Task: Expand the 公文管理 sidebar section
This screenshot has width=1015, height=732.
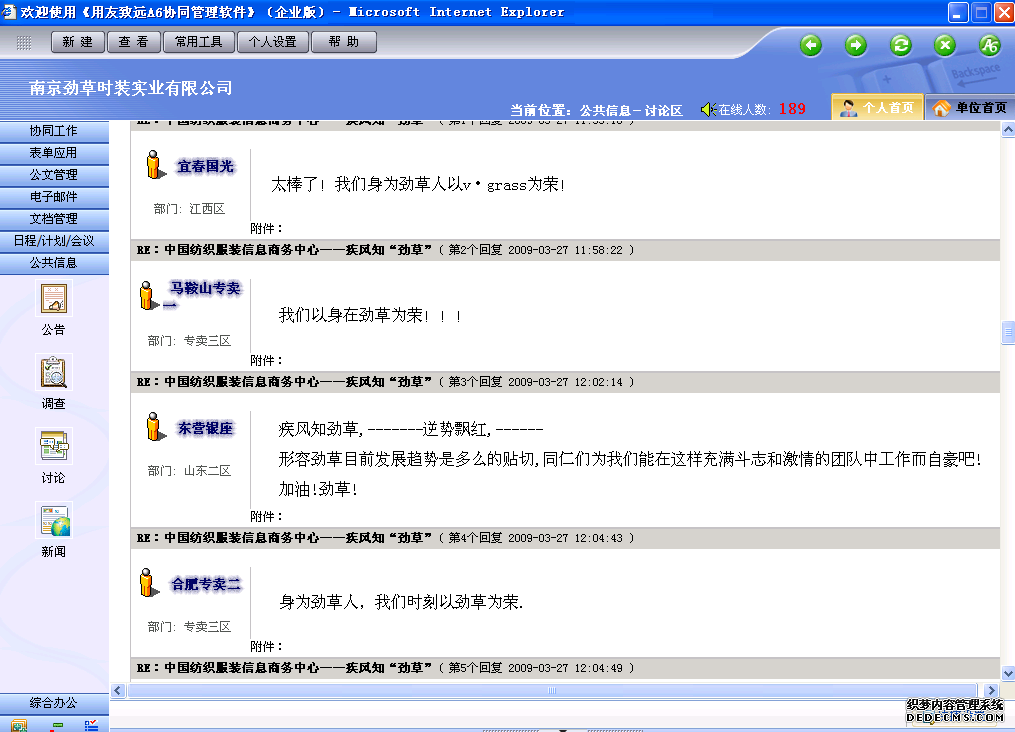Action: click(54, 175)
